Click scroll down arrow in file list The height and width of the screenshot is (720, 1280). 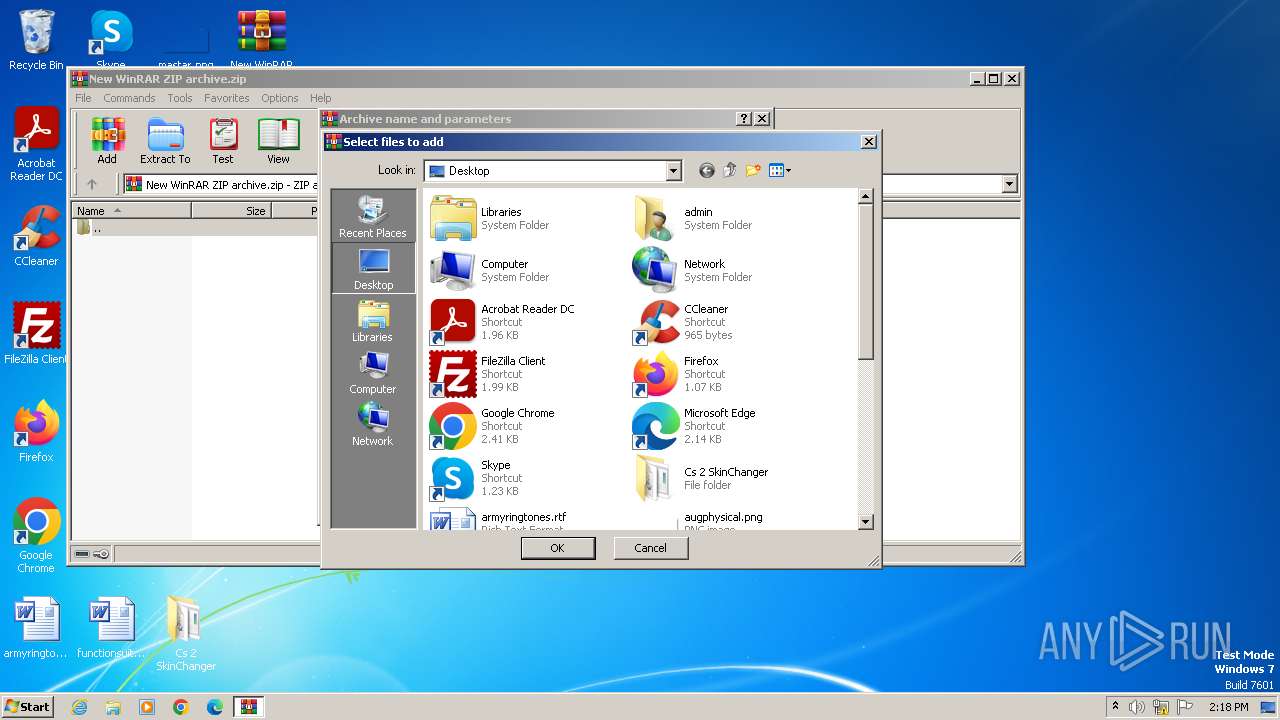click(x=866, y=521)
